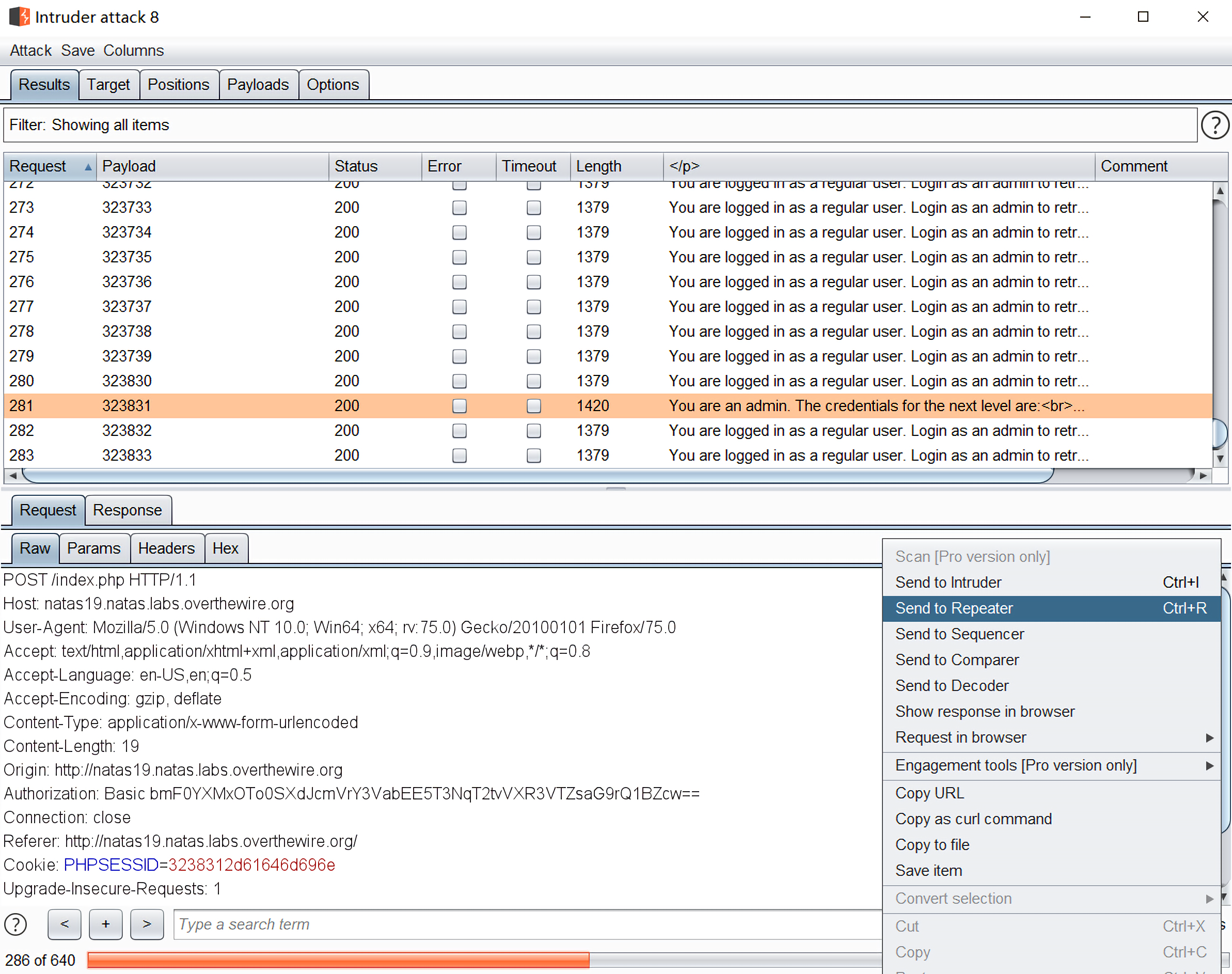
Task: Go to previous search match with < button
Action: [x=65, y=924]
